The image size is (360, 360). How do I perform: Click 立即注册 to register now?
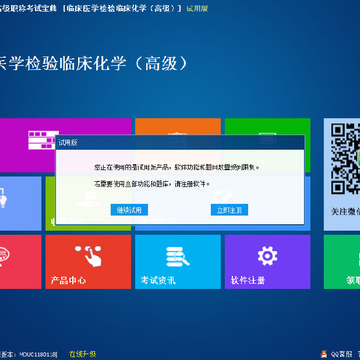[229, 210]
